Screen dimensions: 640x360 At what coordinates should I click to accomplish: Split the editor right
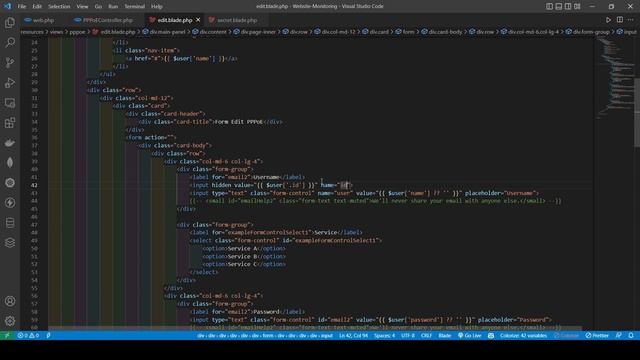click(620, 20)
